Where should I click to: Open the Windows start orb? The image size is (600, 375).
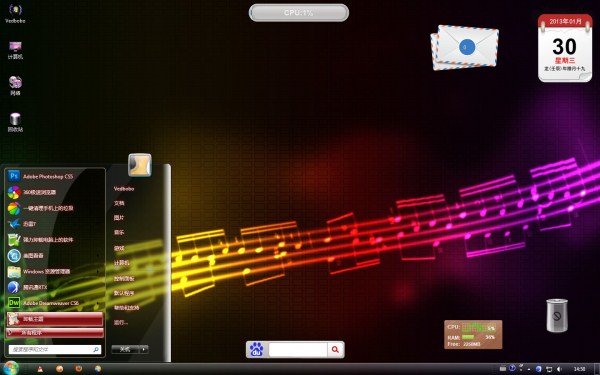[10, 368]
